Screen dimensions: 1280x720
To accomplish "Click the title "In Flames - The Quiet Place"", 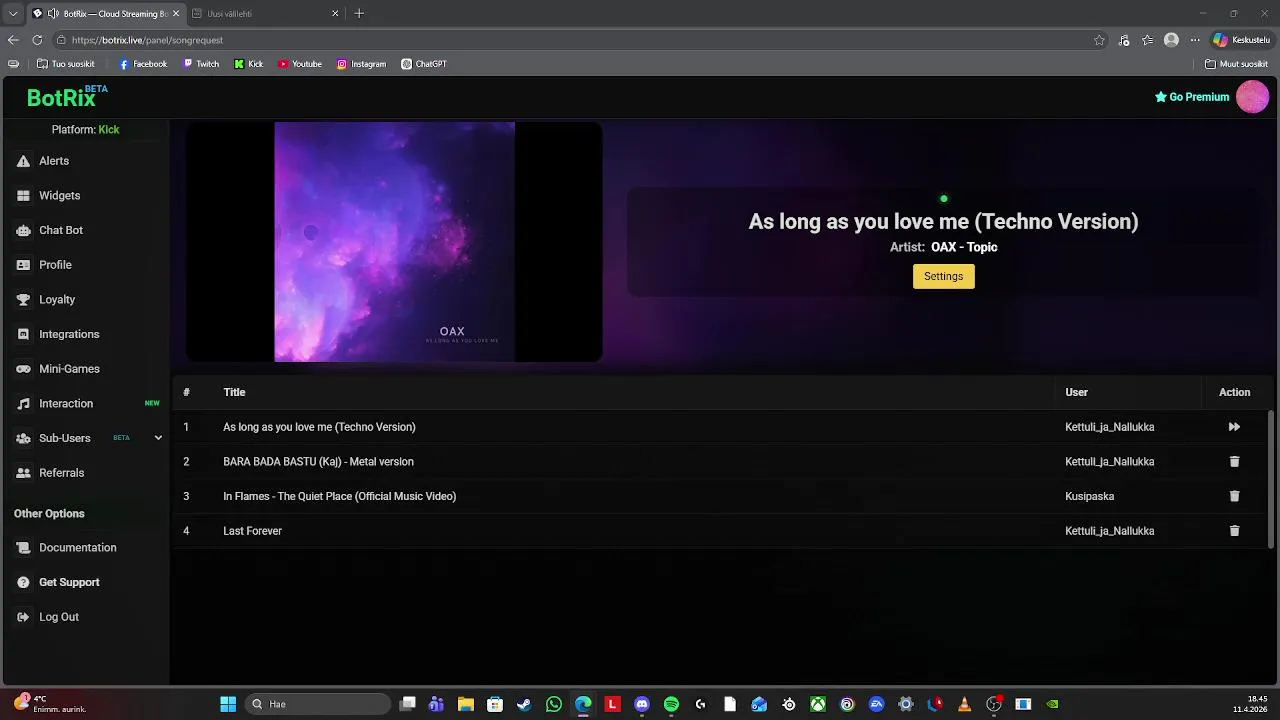I will 339,496.
